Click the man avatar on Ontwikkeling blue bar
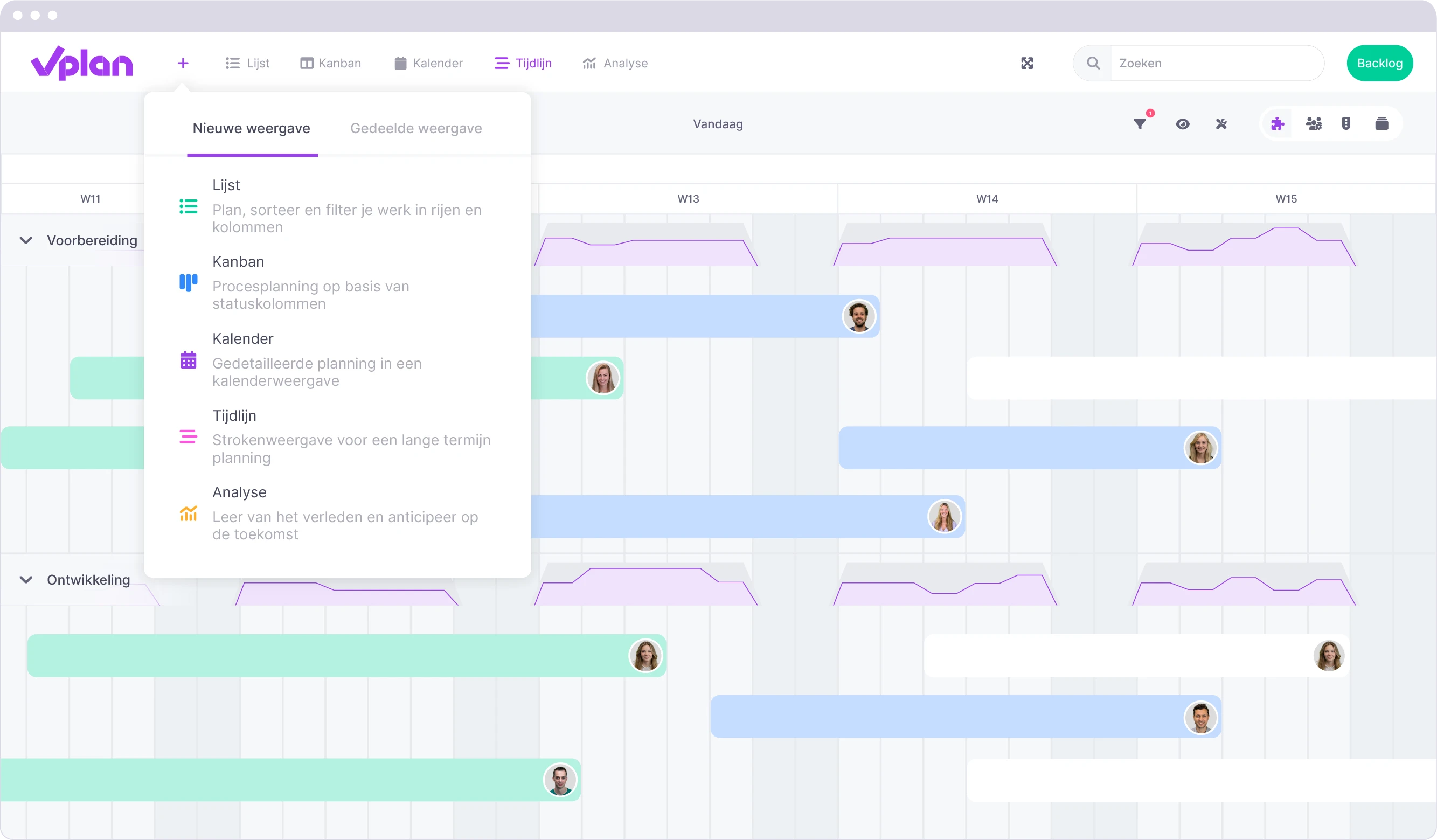This screenshot has width=1437, height=840. point(1200,717)
